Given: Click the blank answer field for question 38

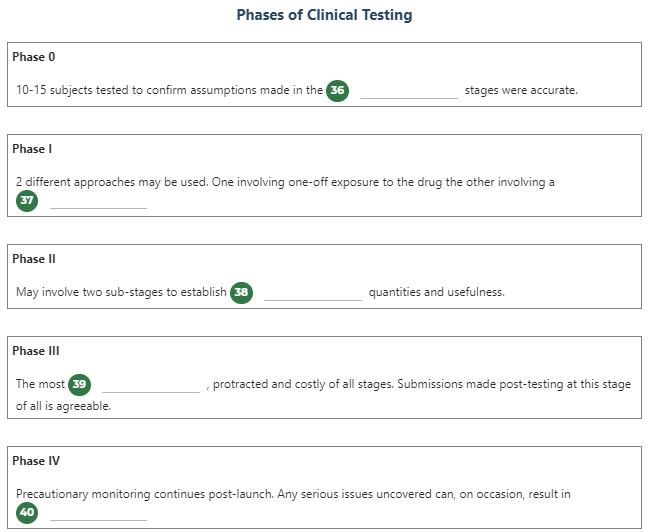Looking at the screenshot, I should (x=312, y=294).
